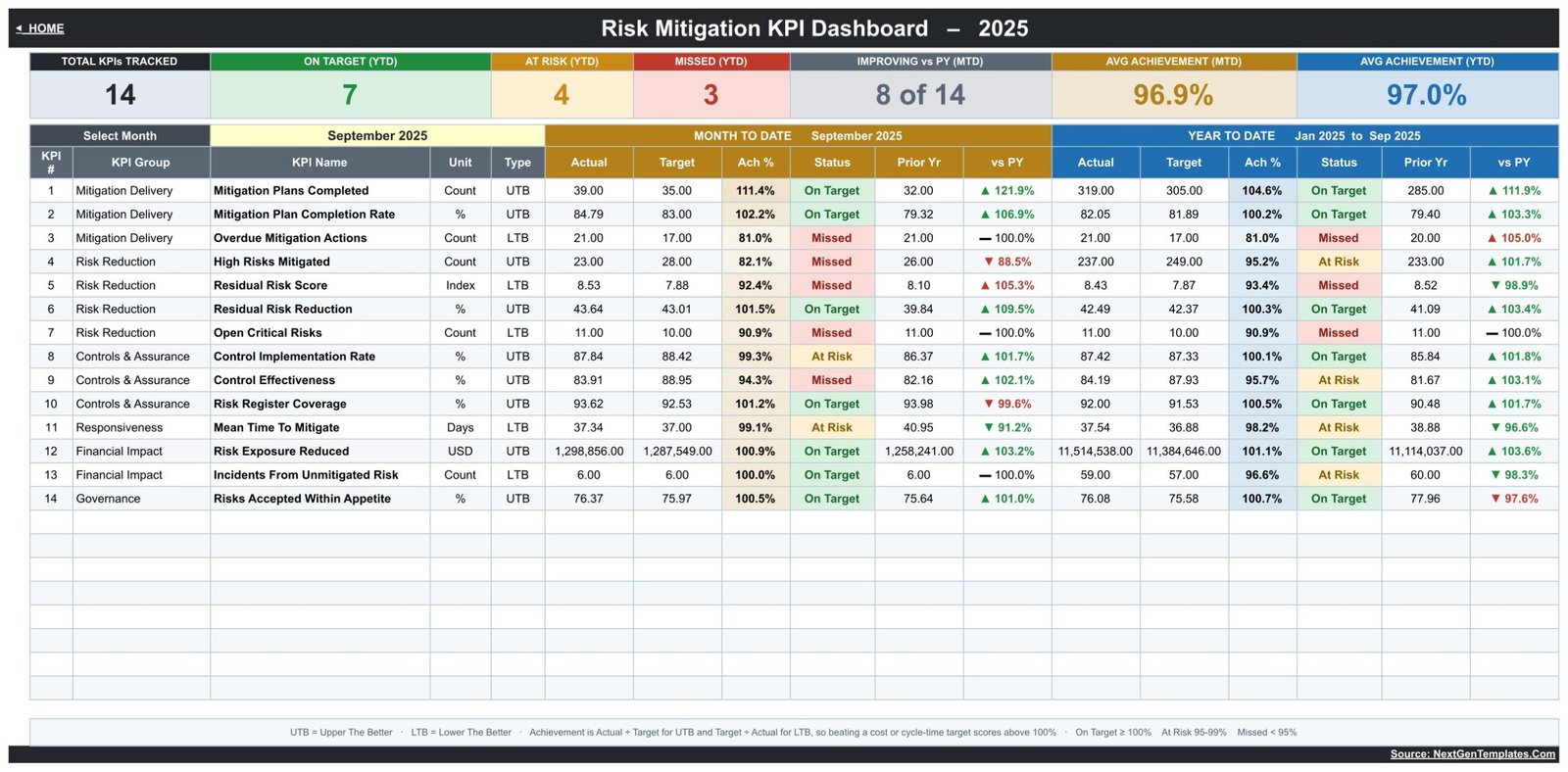Select the Open Critical Risks cell
This screenshot has width=1568, height=772.
pos(319,333)
